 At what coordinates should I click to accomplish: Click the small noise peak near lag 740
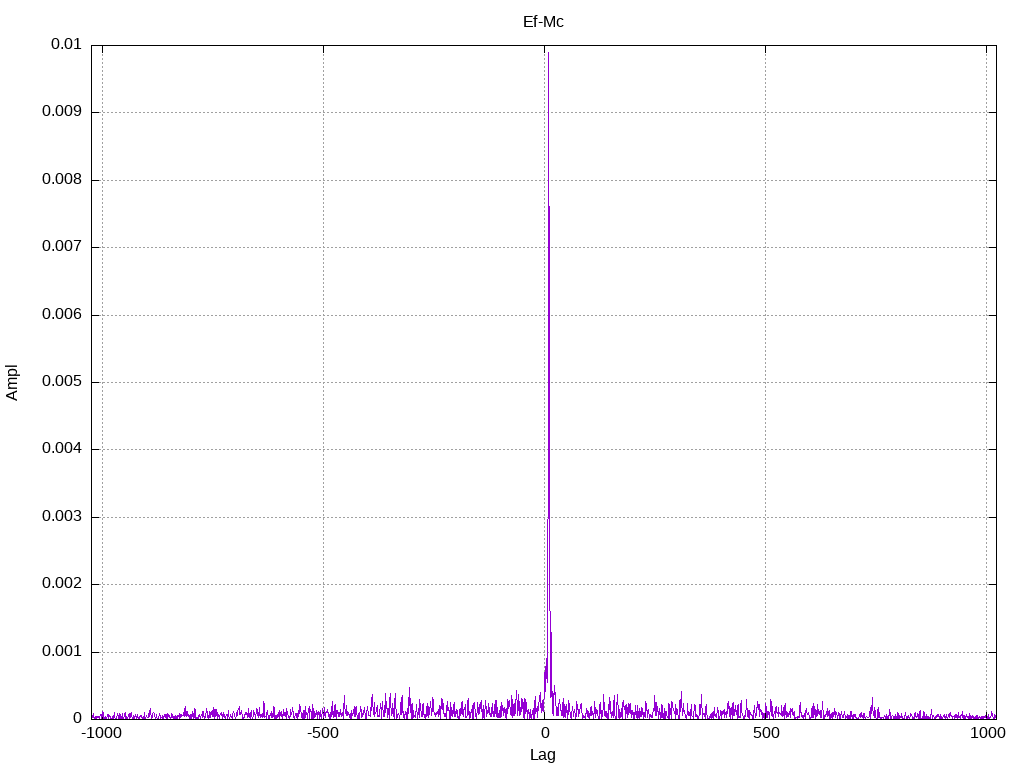[872, 700]
